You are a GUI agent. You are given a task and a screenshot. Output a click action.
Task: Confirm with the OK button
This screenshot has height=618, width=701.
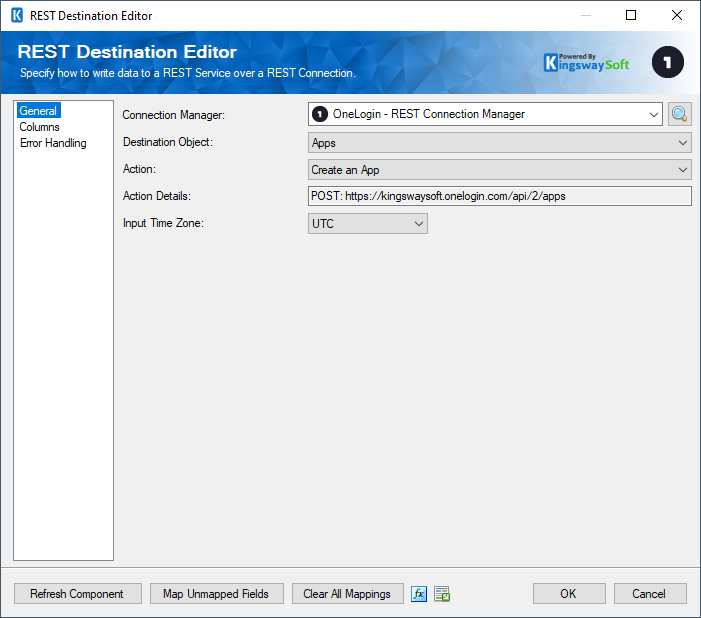(569, 594)
